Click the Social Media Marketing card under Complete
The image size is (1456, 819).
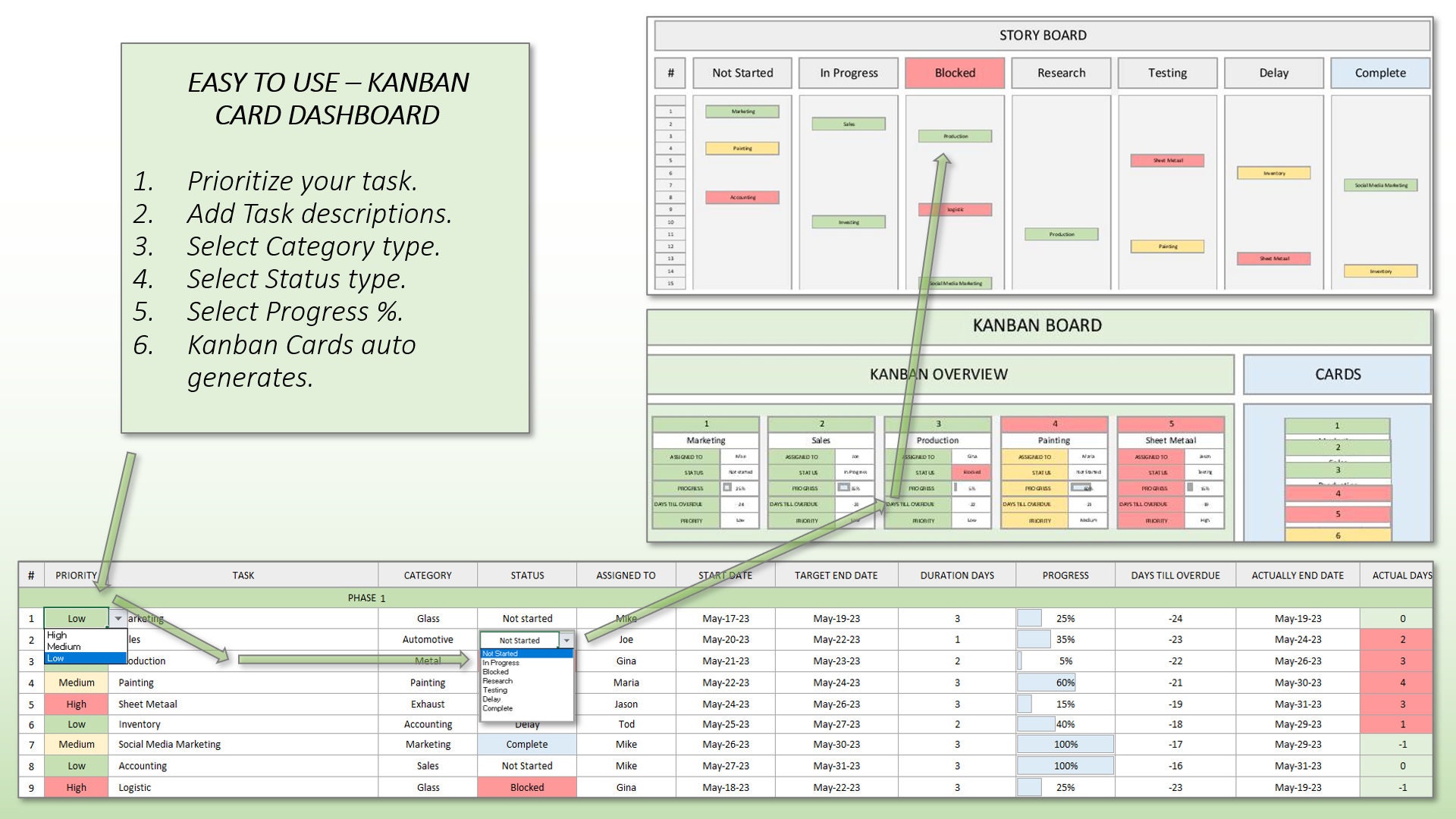(x=1381, y=184)
